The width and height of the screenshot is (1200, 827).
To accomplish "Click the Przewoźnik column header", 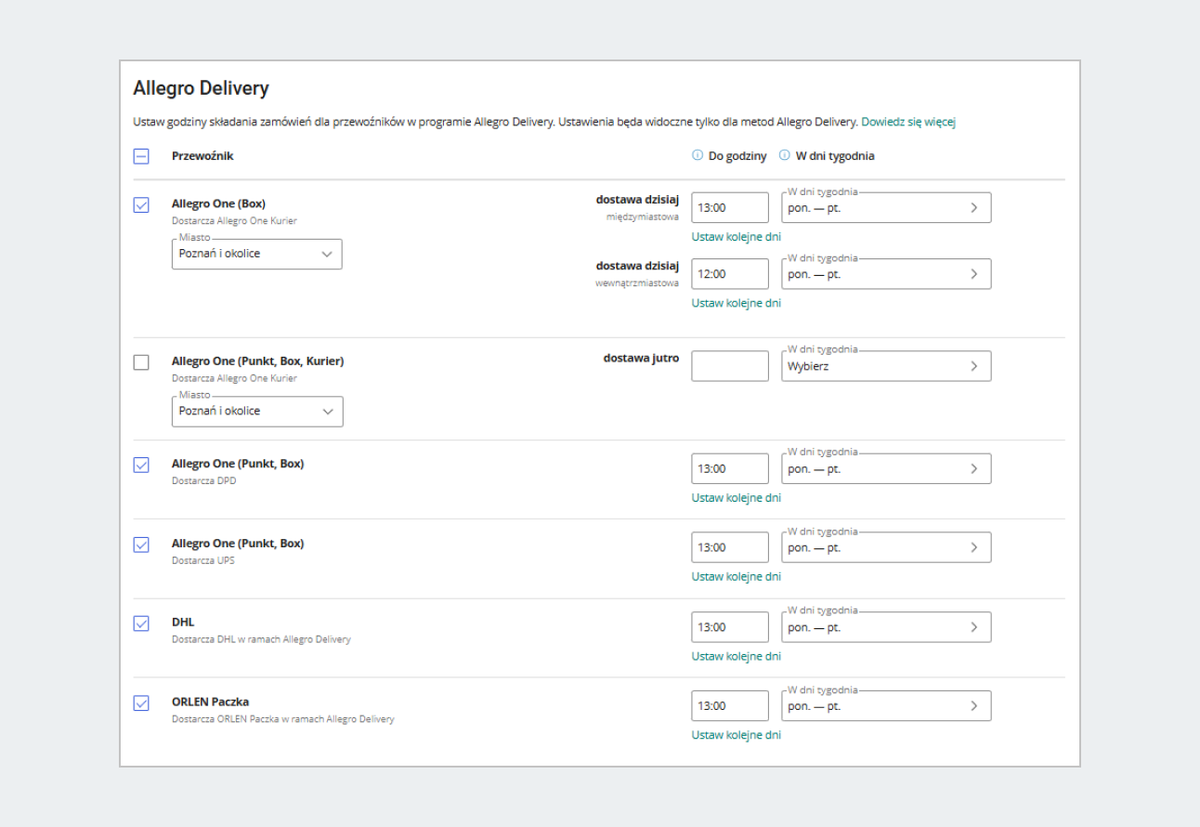I will point(203,156).
